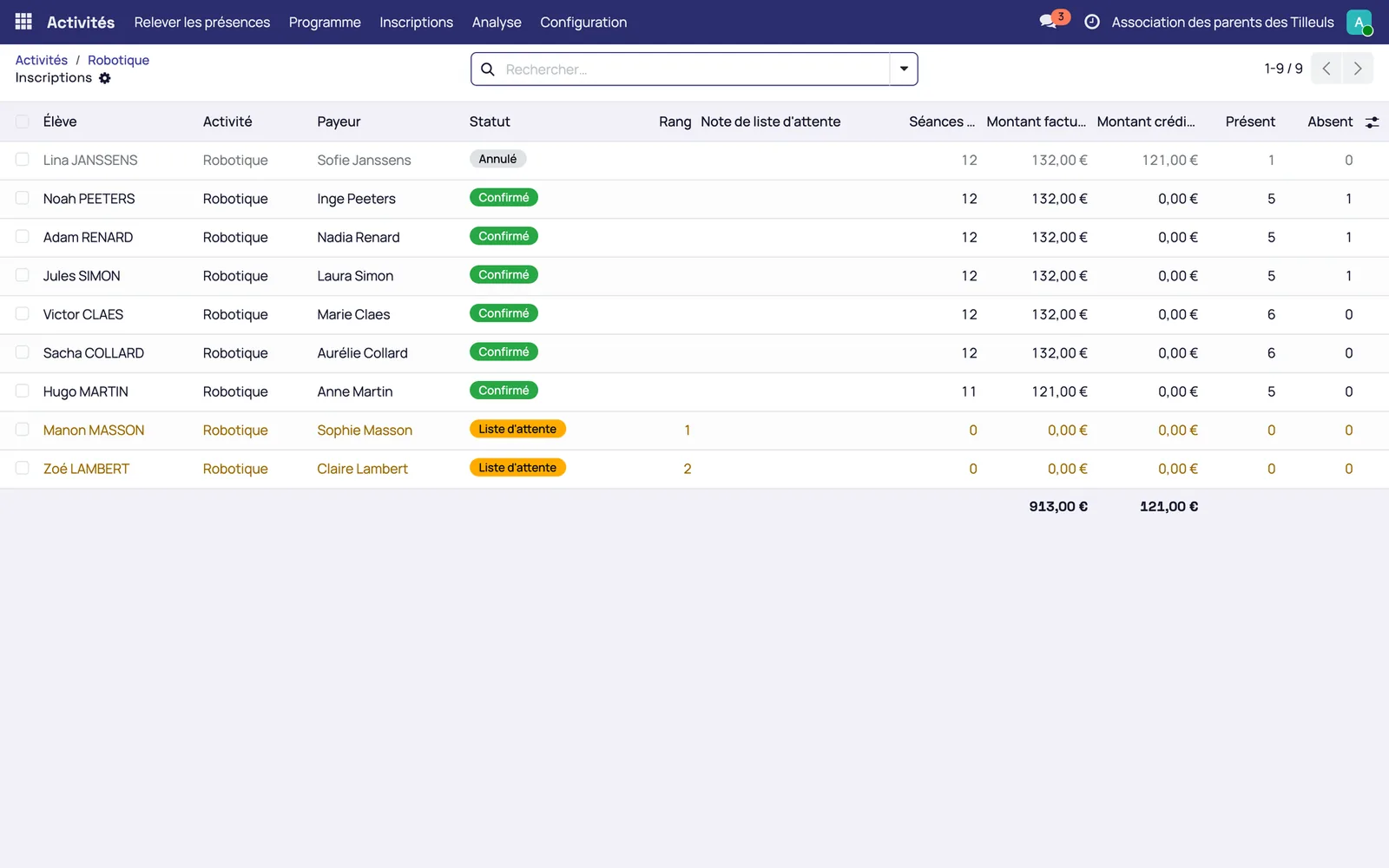This screenshot has width=1389, height=868.
Task: Click Liste d'attente badge for Manon MASSON
Action: click(x=517, y=429)
